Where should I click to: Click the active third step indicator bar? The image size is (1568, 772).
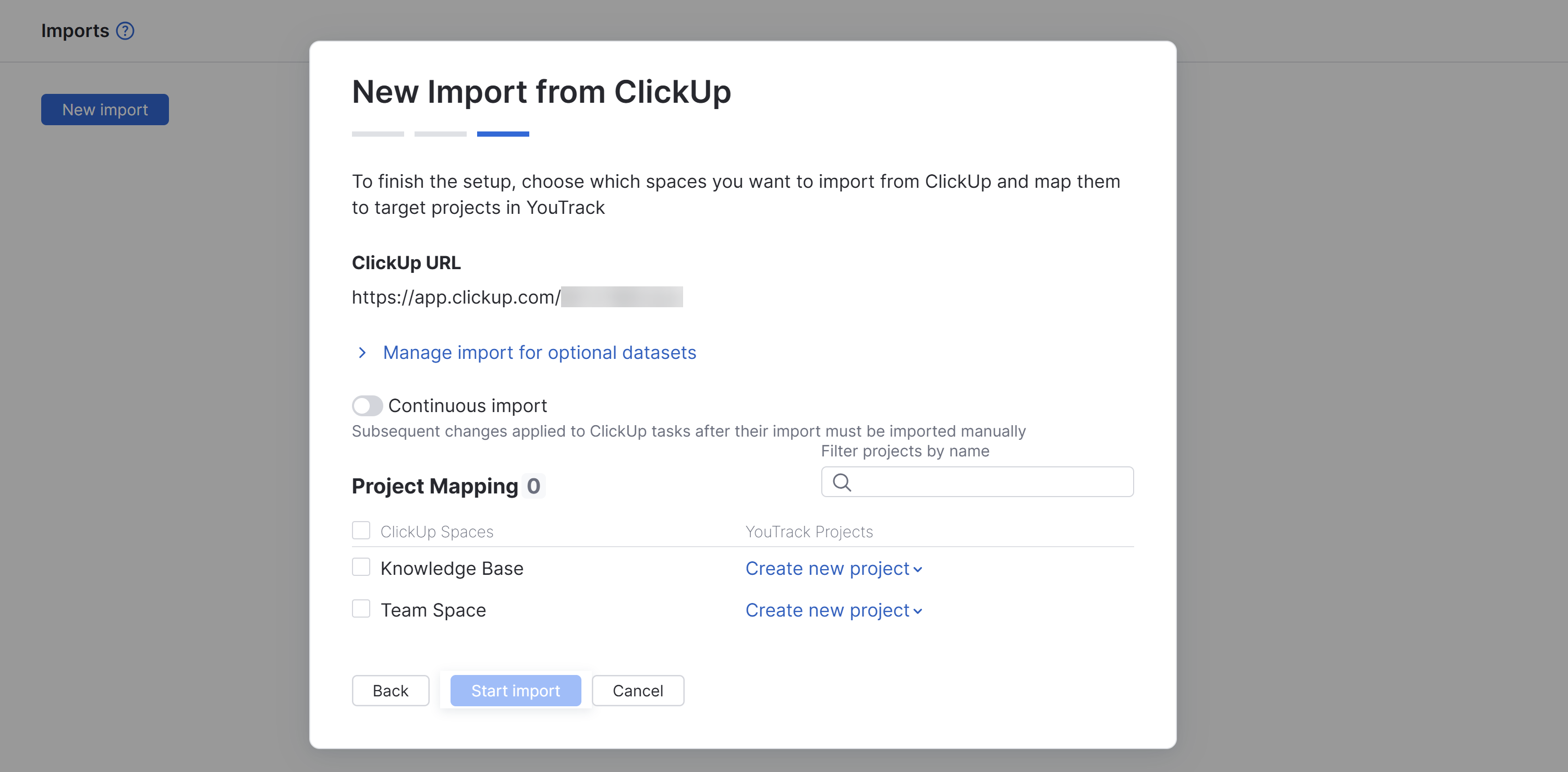503,134
